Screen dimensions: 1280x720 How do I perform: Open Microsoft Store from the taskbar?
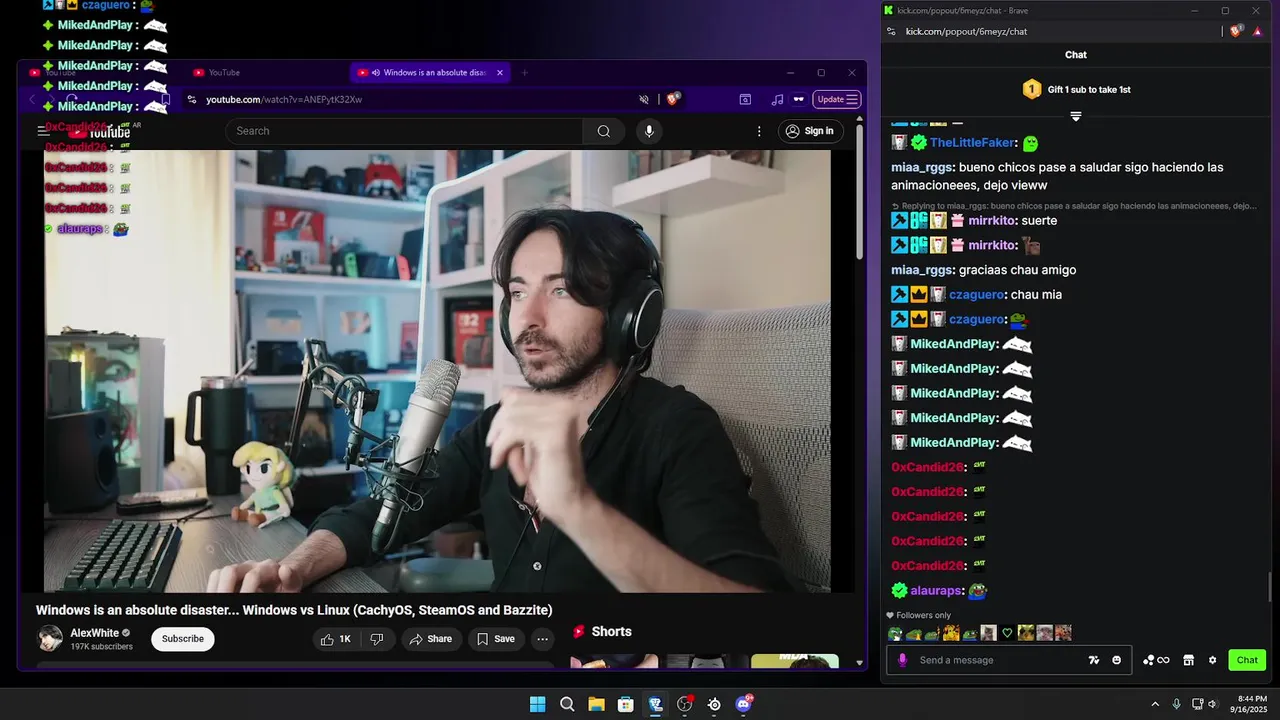pos(626,704)
